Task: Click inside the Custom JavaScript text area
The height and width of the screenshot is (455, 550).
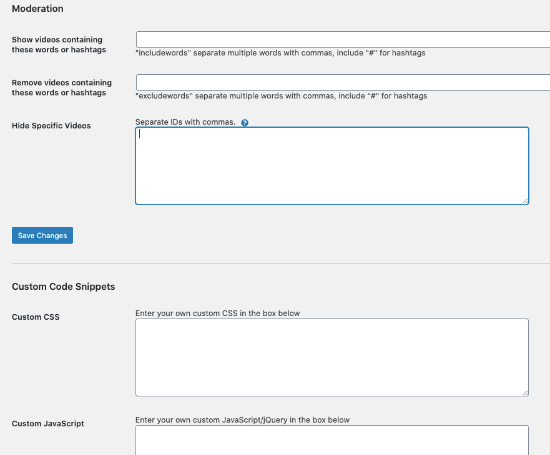Action: [x=332, y=440]
